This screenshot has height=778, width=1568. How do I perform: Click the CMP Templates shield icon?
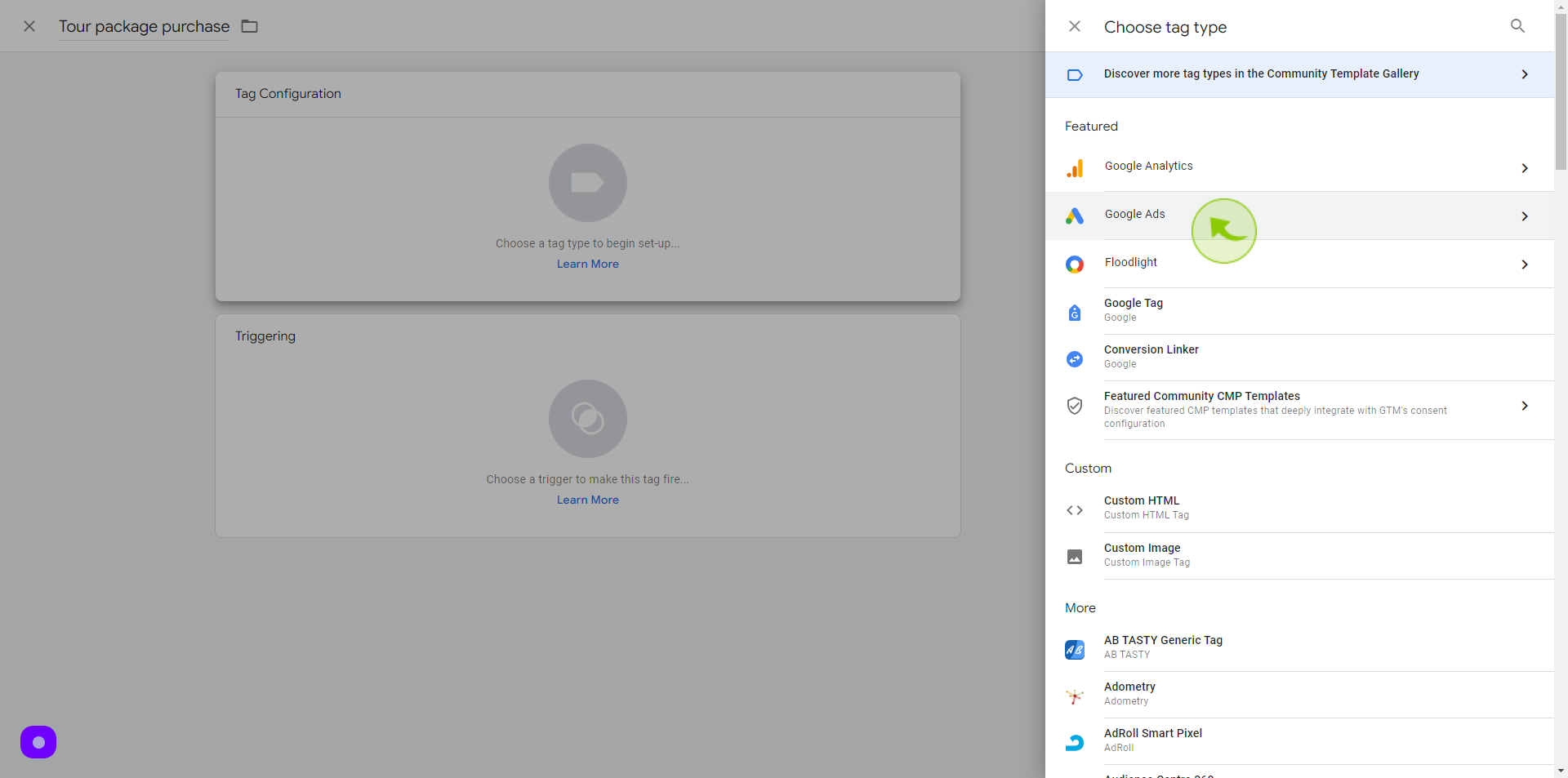coord(1075,406)
